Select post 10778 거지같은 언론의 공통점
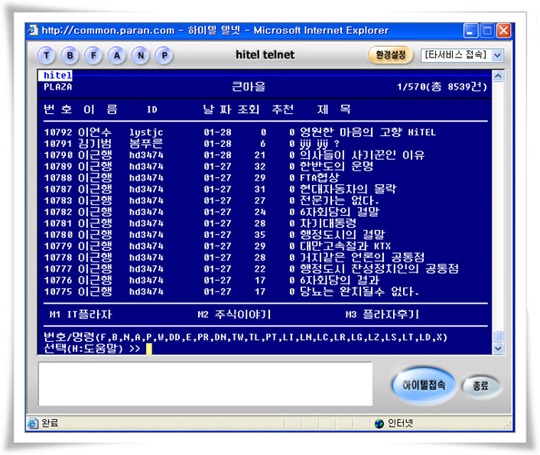Screen dimensions: 540x455 [x=234, y=257]
